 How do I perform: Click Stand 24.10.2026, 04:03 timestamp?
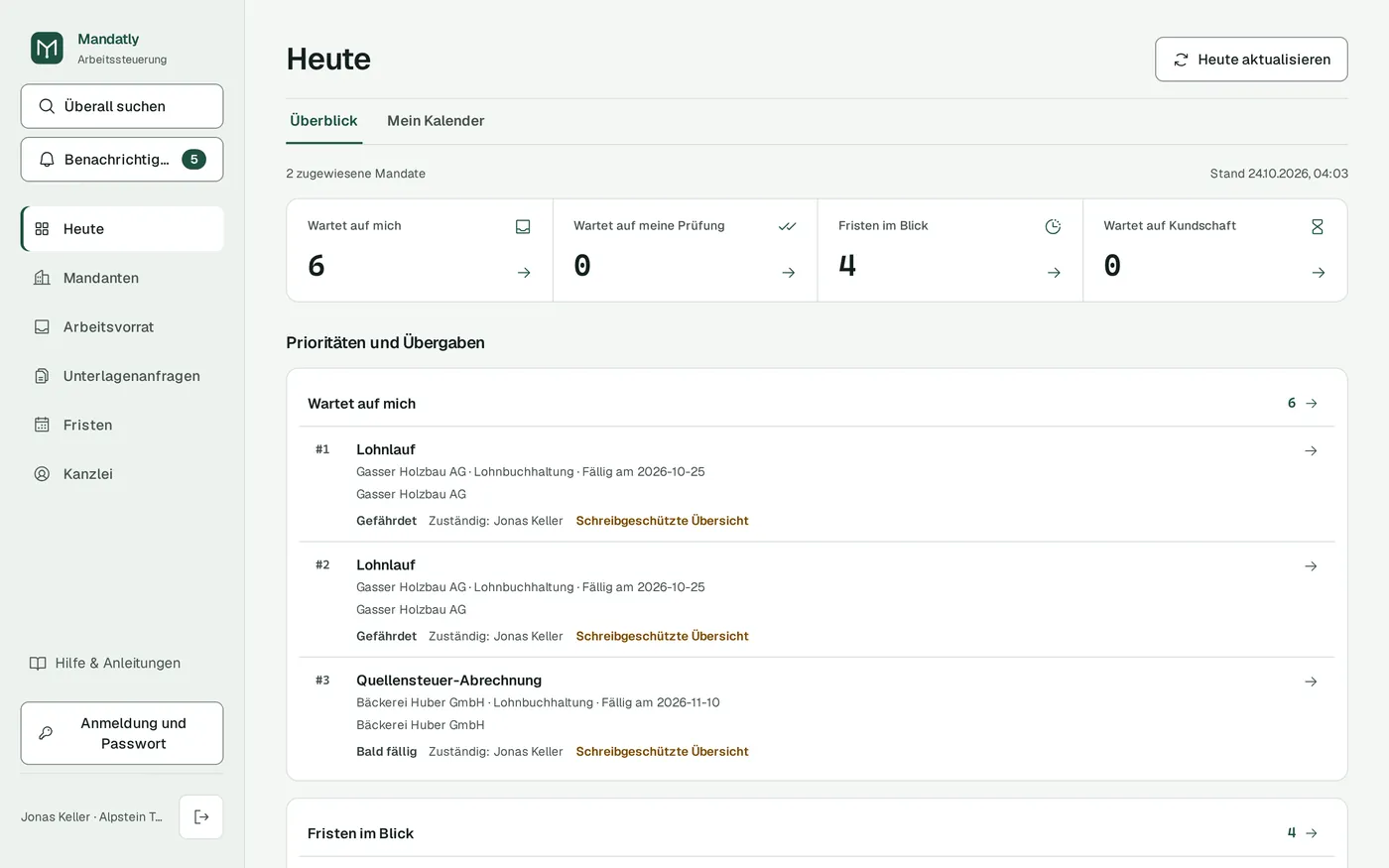point(1279,174)
